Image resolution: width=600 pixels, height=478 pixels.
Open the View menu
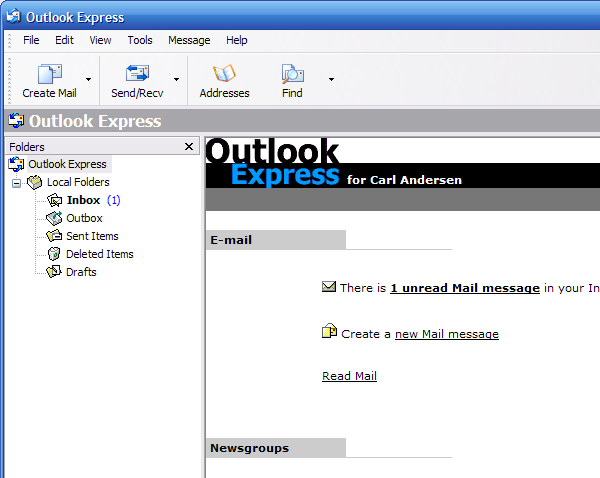(x=100, y=40)
